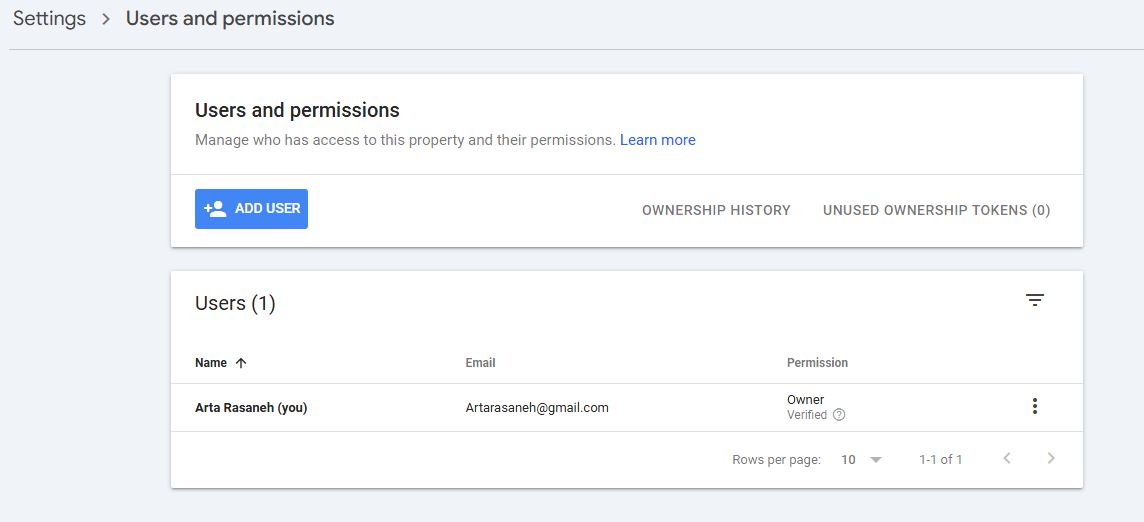The width and height of the screenshot is (1144, 522).
Task: Click the ADD USER button
Action: point(251,209)
